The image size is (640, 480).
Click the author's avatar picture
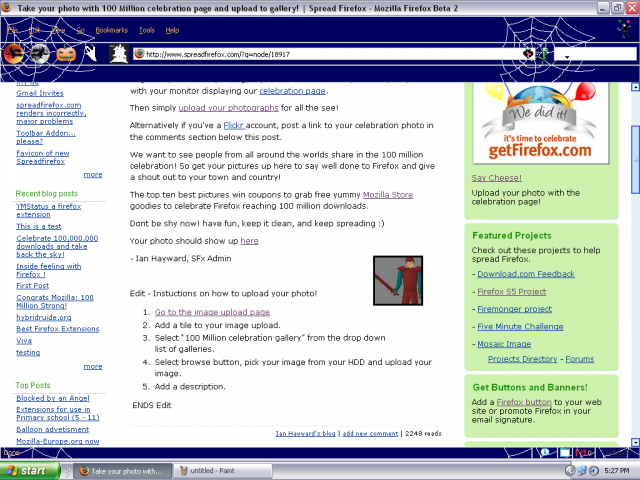(x=398, y=281)
